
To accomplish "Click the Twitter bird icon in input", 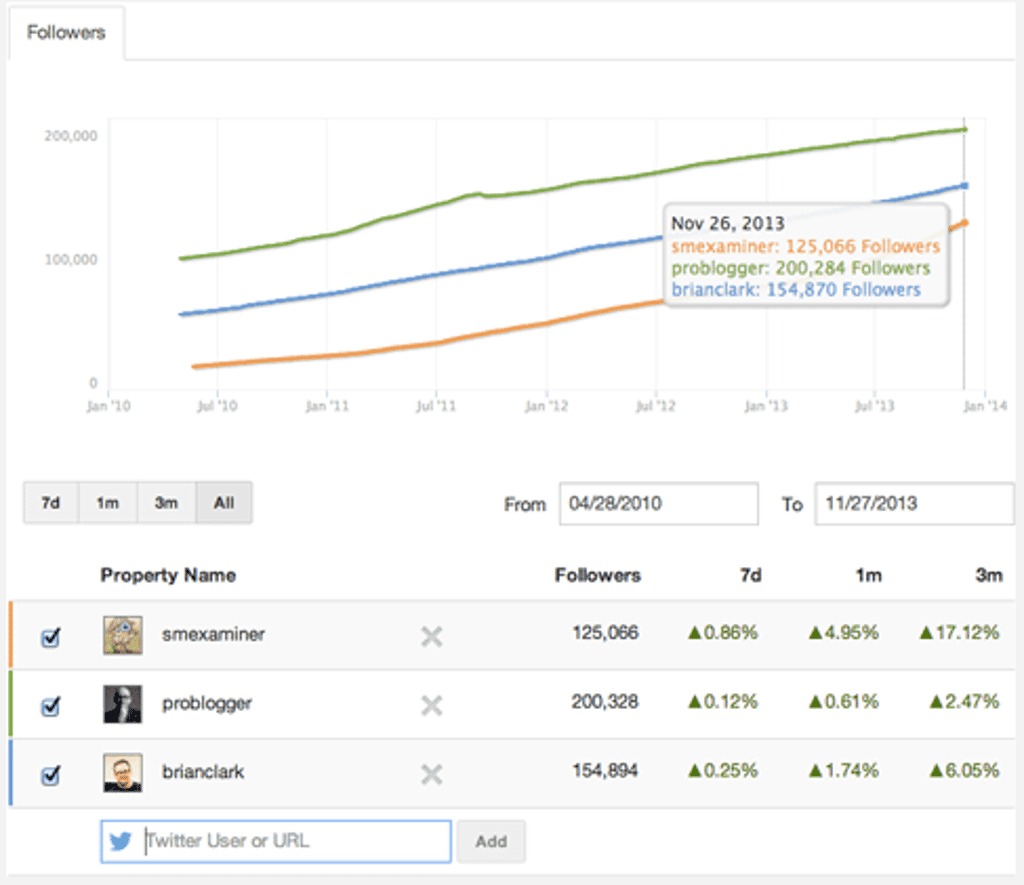I will pyautogui.click(x=120, y=841).
